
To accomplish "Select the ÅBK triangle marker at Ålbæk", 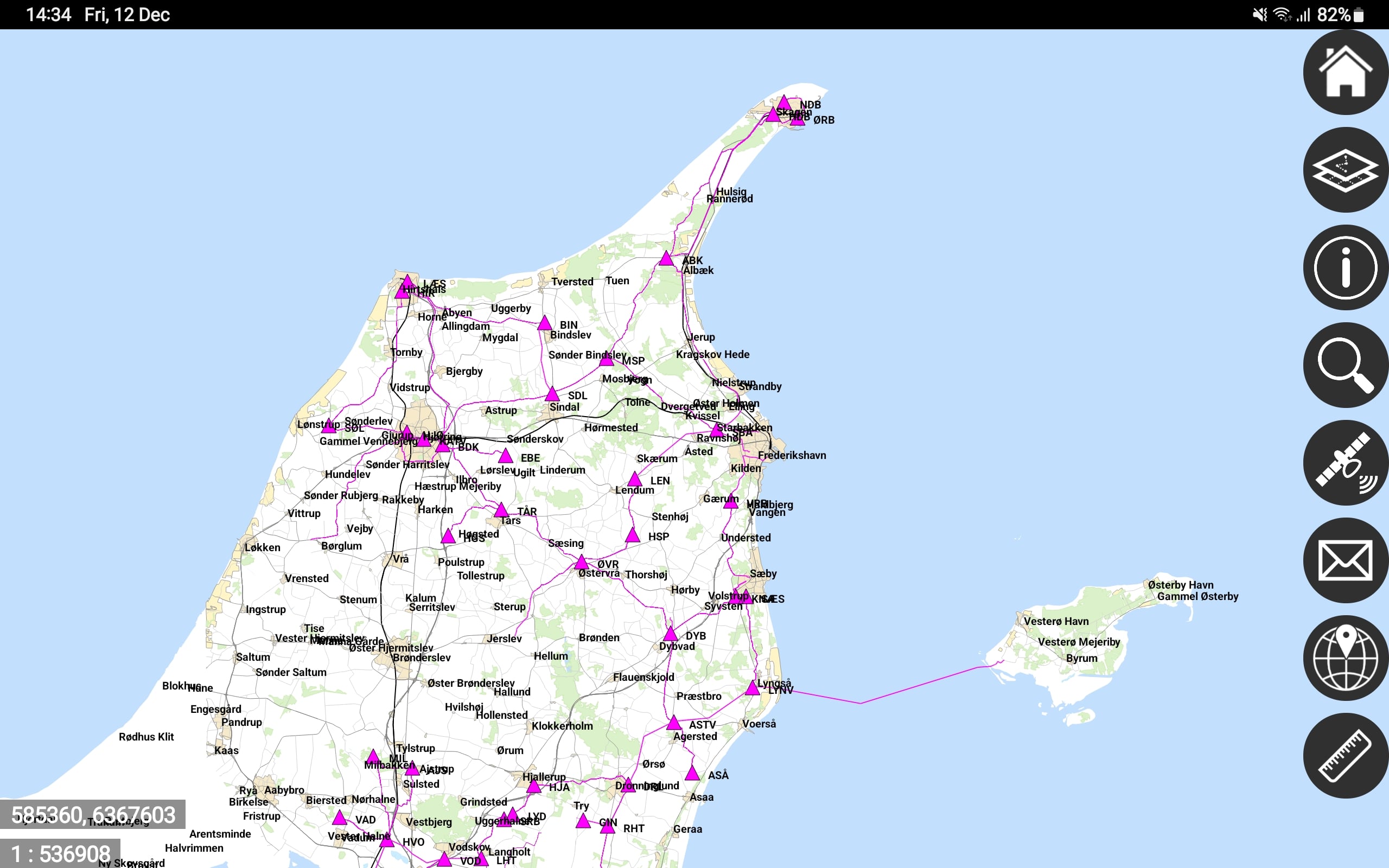I will 666,259.
